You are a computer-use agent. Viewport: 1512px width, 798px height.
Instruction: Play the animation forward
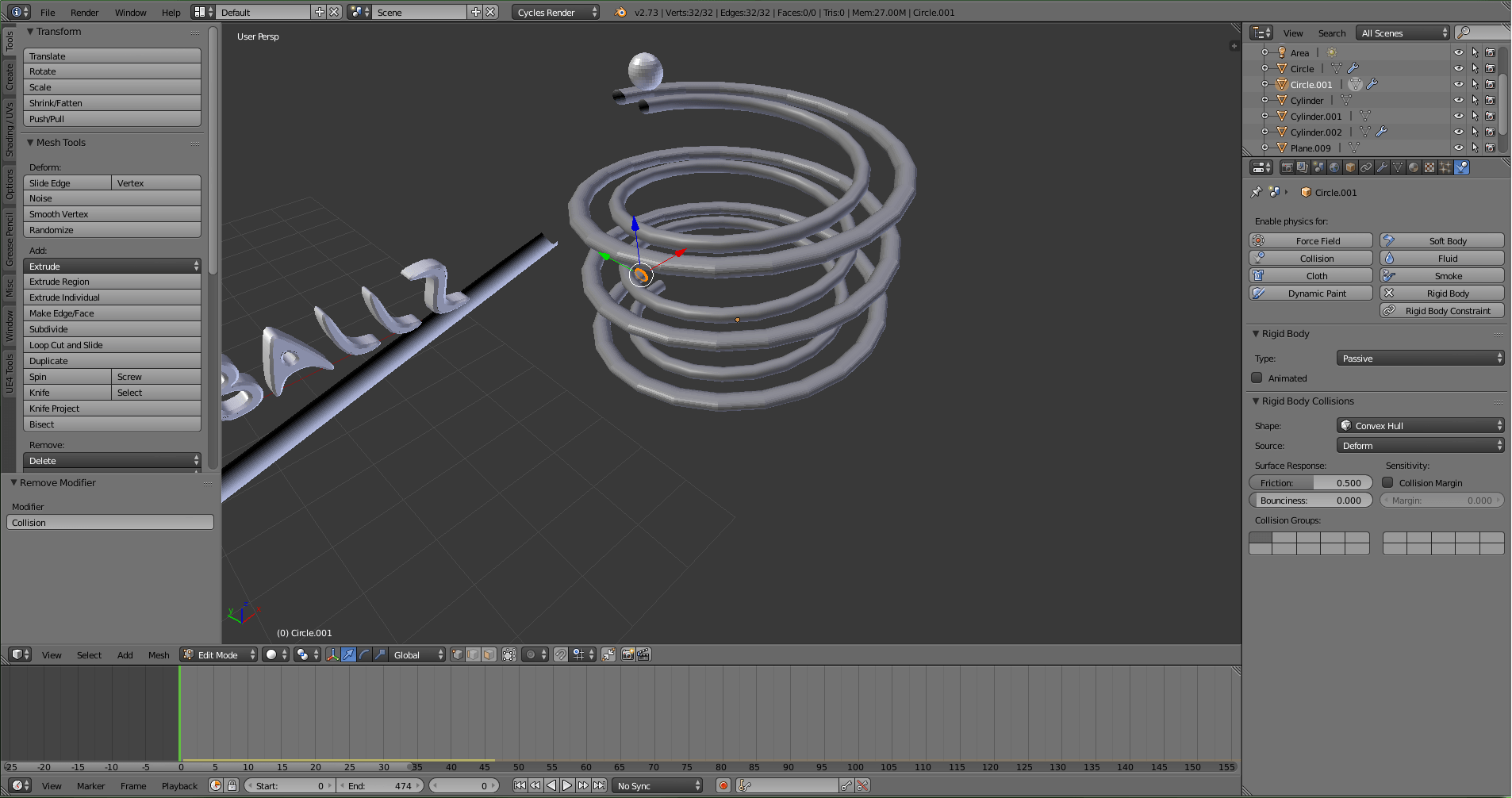pos(567,785)
